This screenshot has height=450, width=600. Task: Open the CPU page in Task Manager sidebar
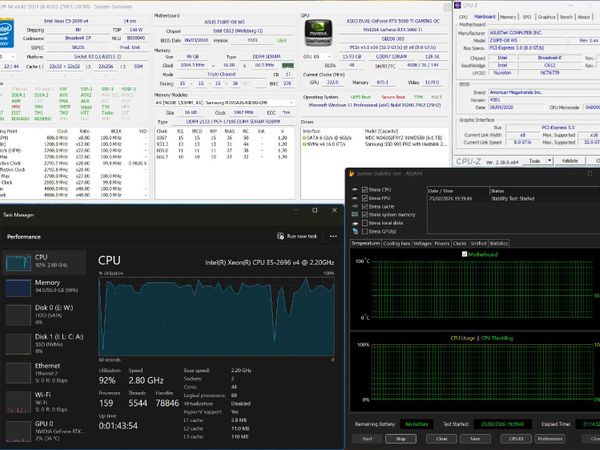tap(44, 262)
